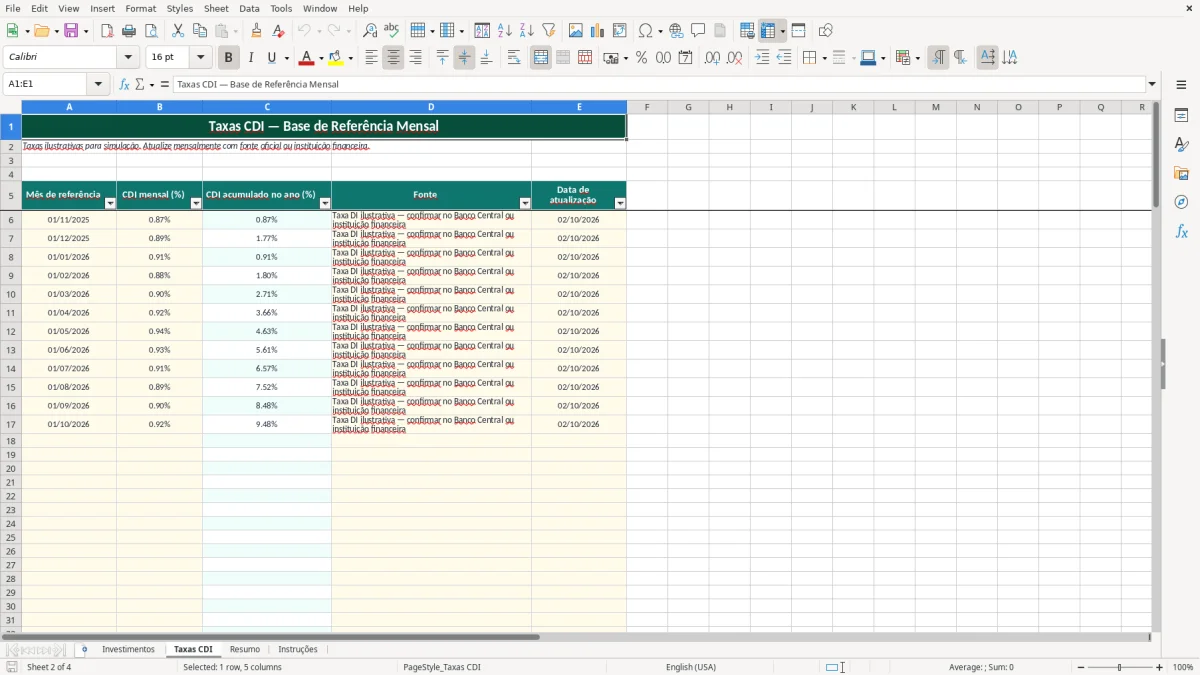Switch to Instruções sheet tab
1200x675 pixels.
pos(298,649)
